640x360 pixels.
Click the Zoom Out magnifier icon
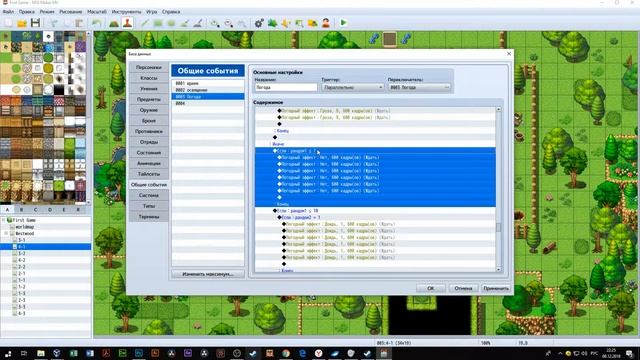click(x=228, y=23)
